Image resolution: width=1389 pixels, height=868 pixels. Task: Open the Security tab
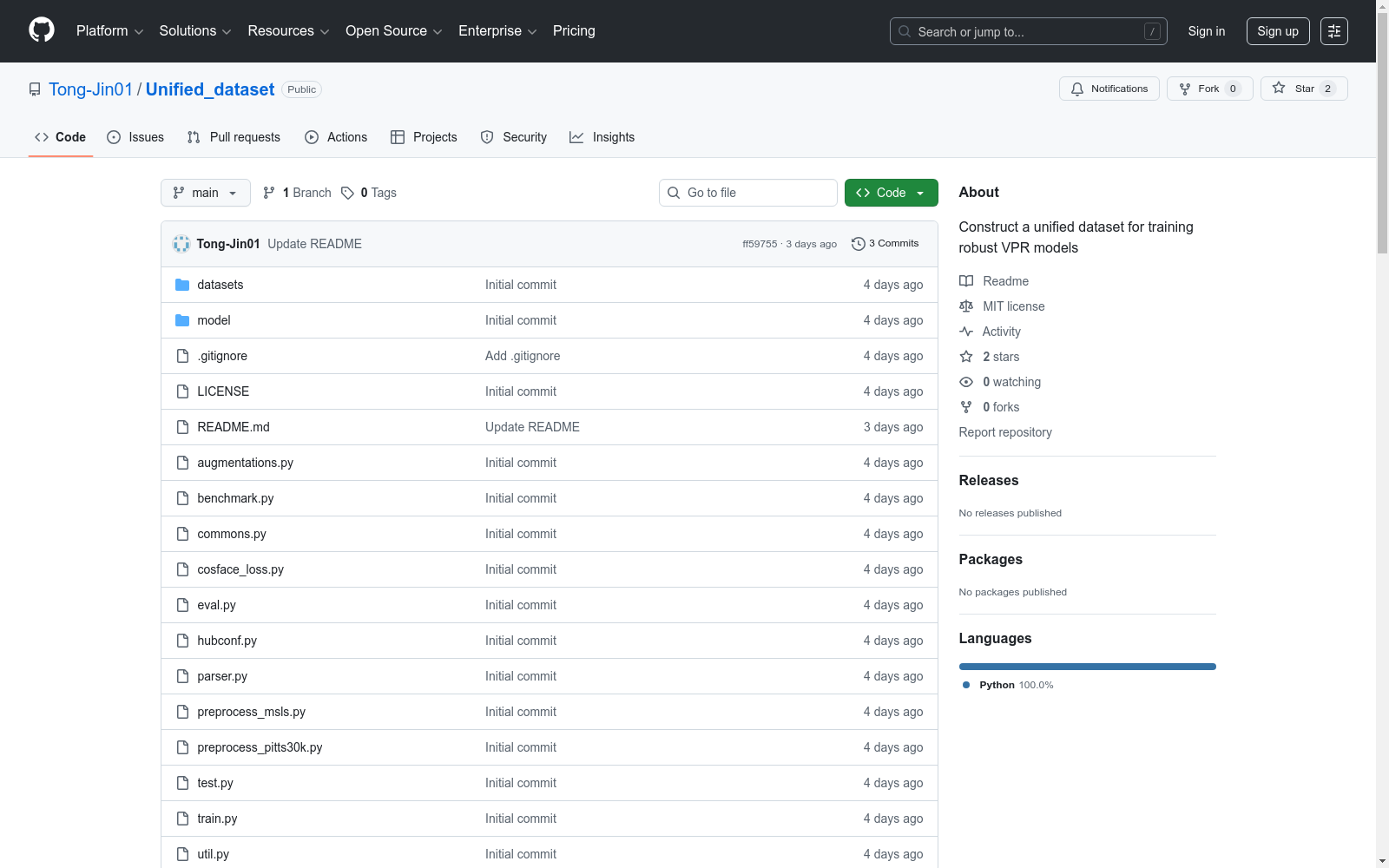514,137
